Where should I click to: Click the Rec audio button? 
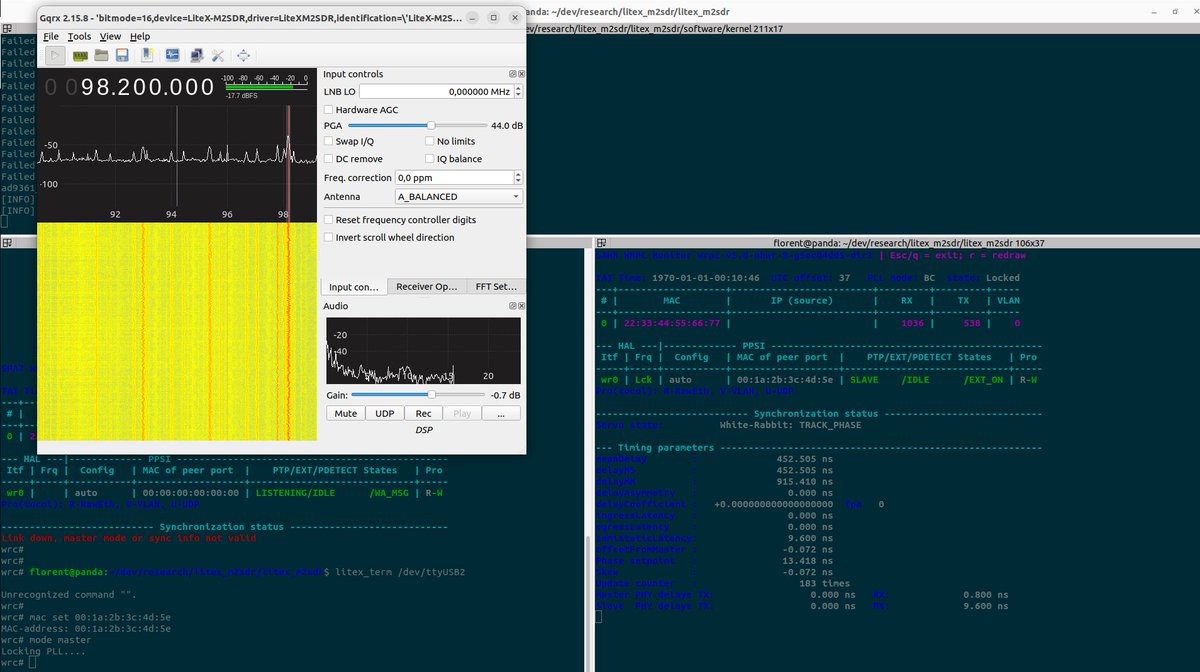pyautogui.click(x=423, y=413)
